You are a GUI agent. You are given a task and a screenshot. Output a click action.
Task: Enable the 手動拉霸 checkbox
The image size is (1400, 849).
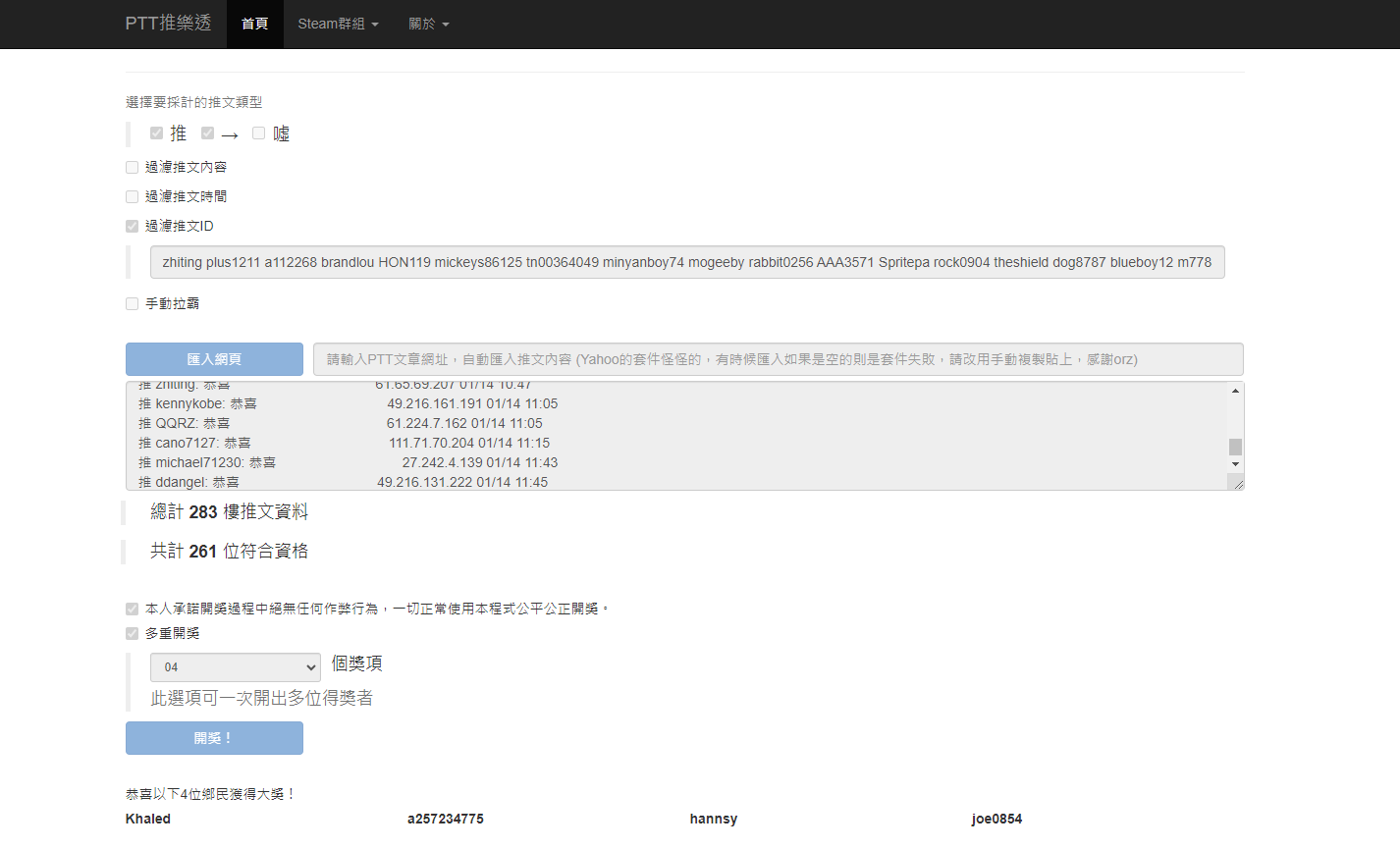(132, 304)
